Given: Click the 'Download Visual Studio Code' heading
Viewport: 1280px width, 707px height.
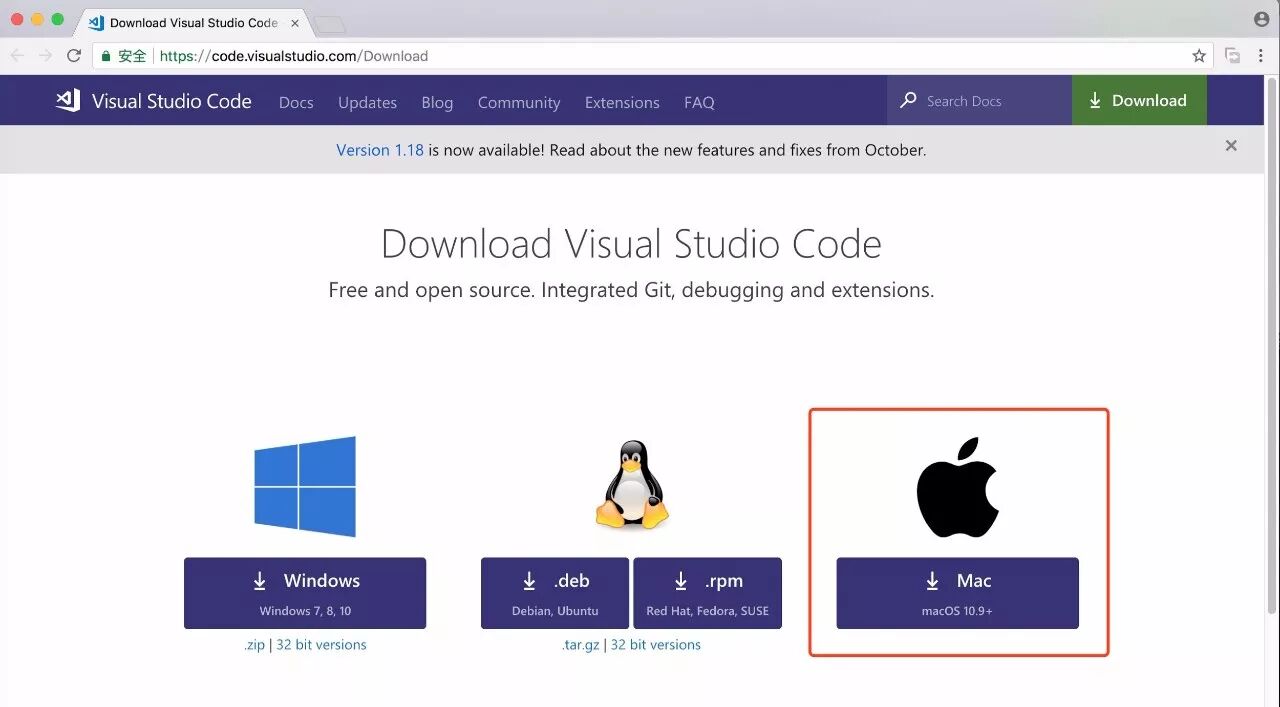Looking at the screenshot, I should pos(631,244).
